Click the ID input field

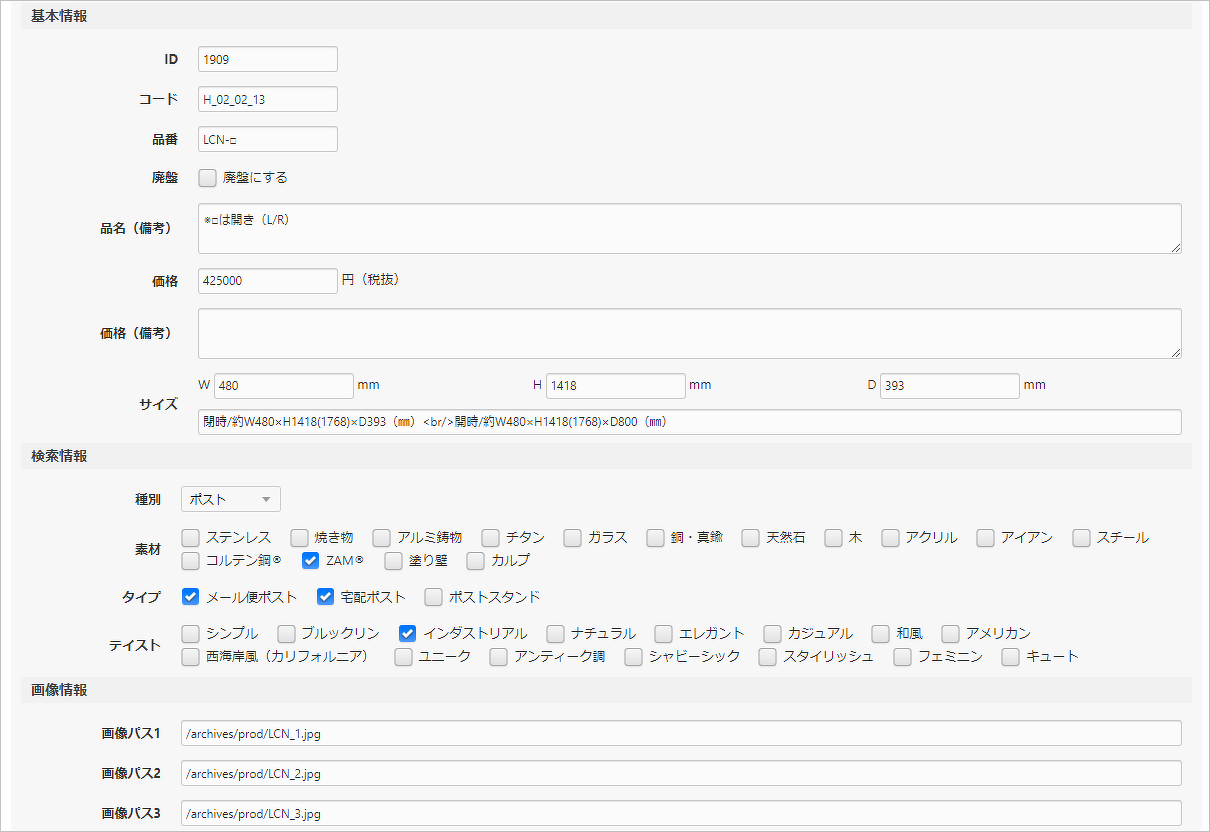267,59
